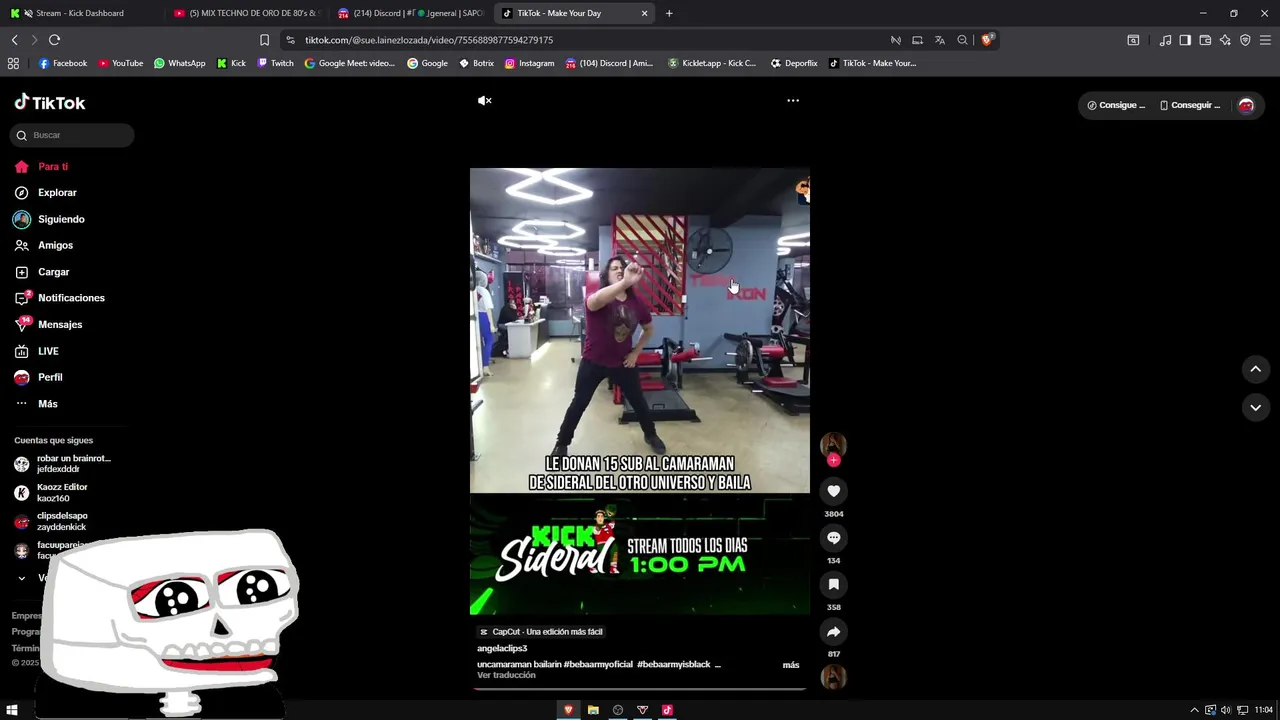This screenshot has width=1280, height=720.
Task: Open CapCut Una edición más fácil link
Action: pos(541,632)
